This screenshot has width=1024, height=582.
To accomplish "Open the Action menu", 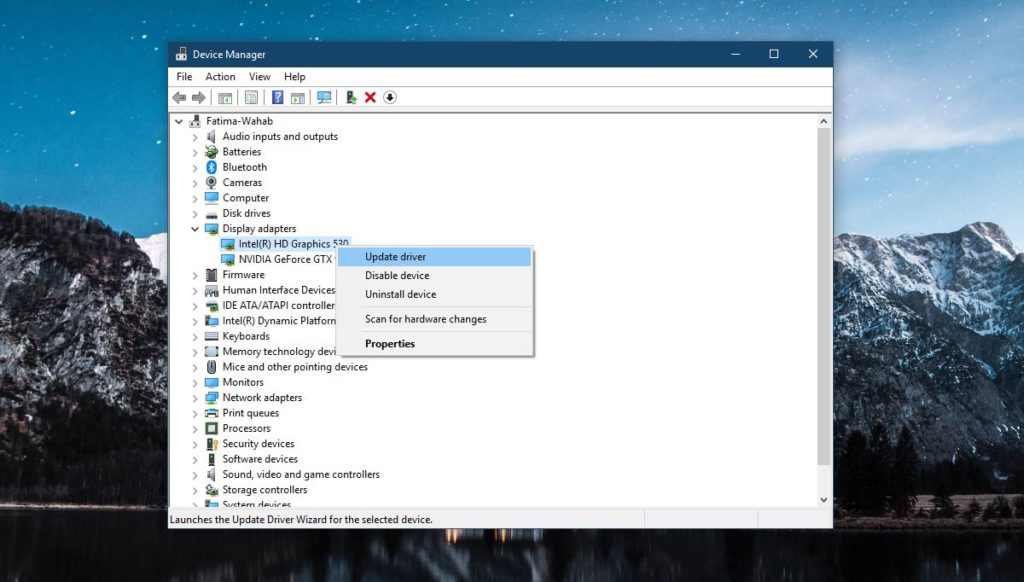I will point(220,76).
